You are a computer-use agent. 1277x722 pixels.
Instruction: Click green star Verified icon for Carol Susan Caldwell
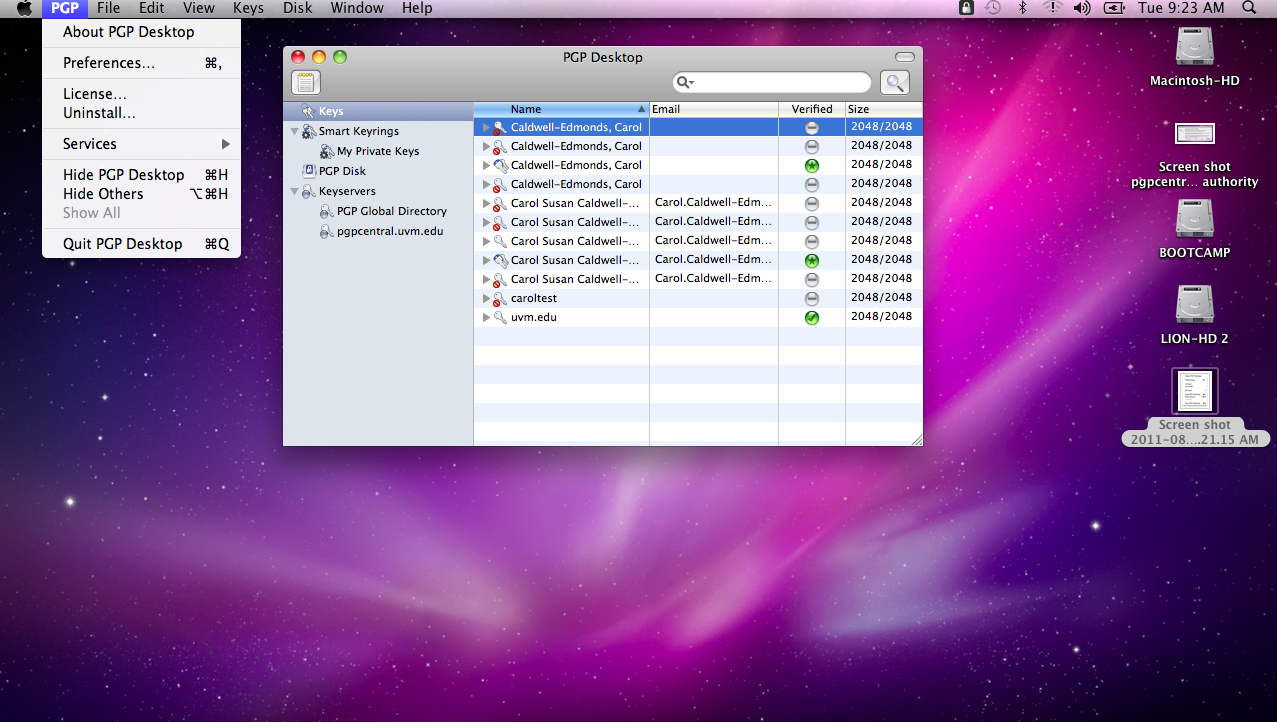pos(812,260)
